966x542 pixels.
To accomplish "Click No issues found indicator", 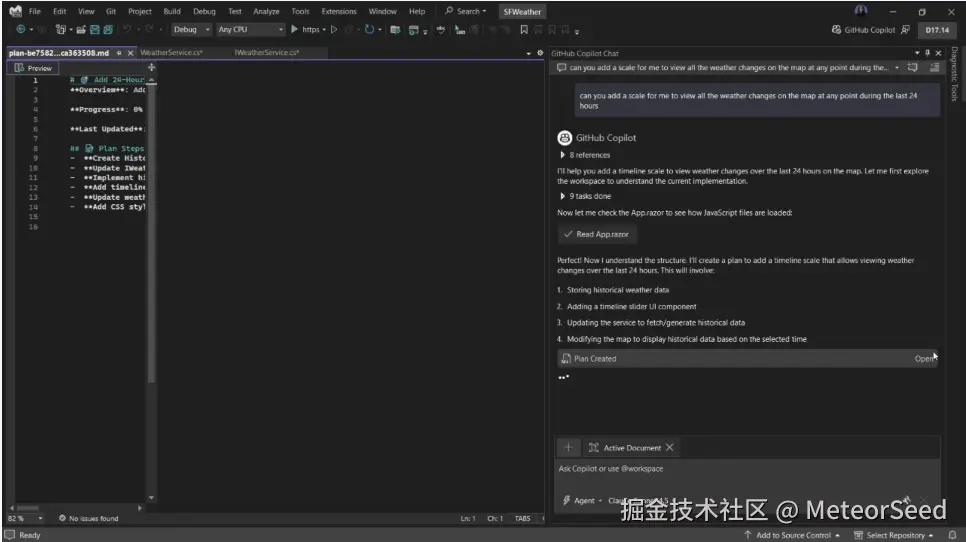I will tap(89, 519).
